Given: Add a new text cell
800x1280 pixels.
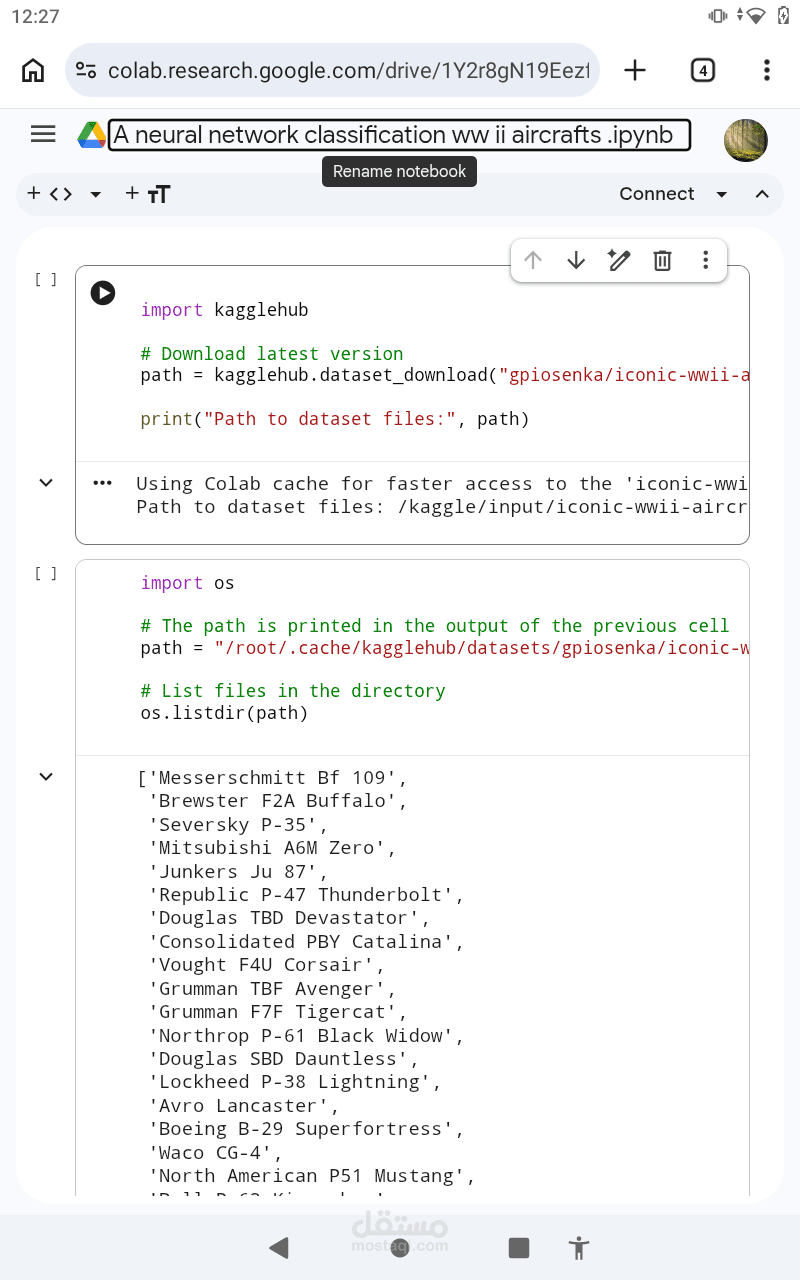Looking at the screenshot, I should click(x=148, y=194).
